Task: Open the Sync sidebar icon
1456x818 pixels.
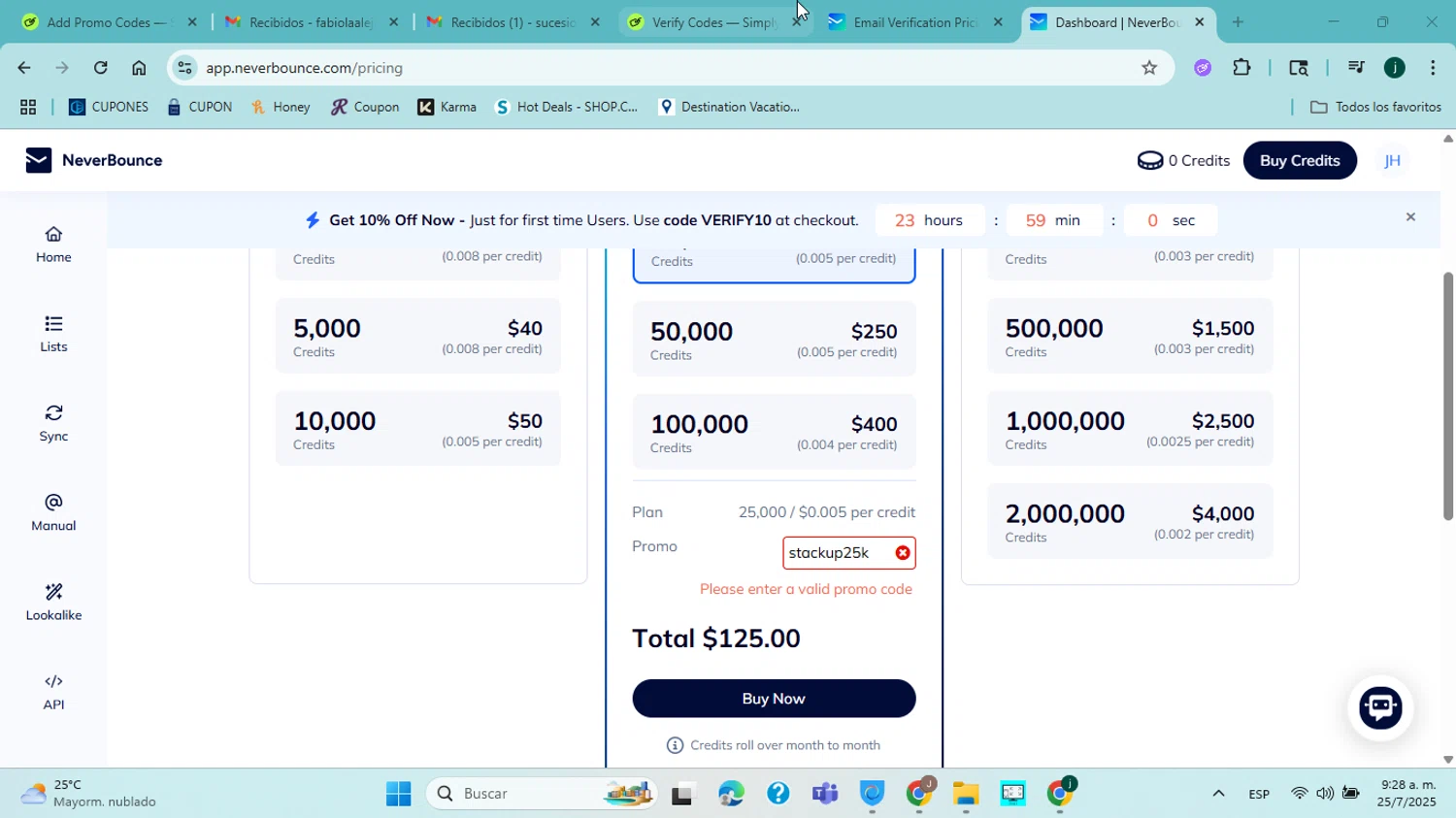Action: pyautogui.click(x=53, y=423)
